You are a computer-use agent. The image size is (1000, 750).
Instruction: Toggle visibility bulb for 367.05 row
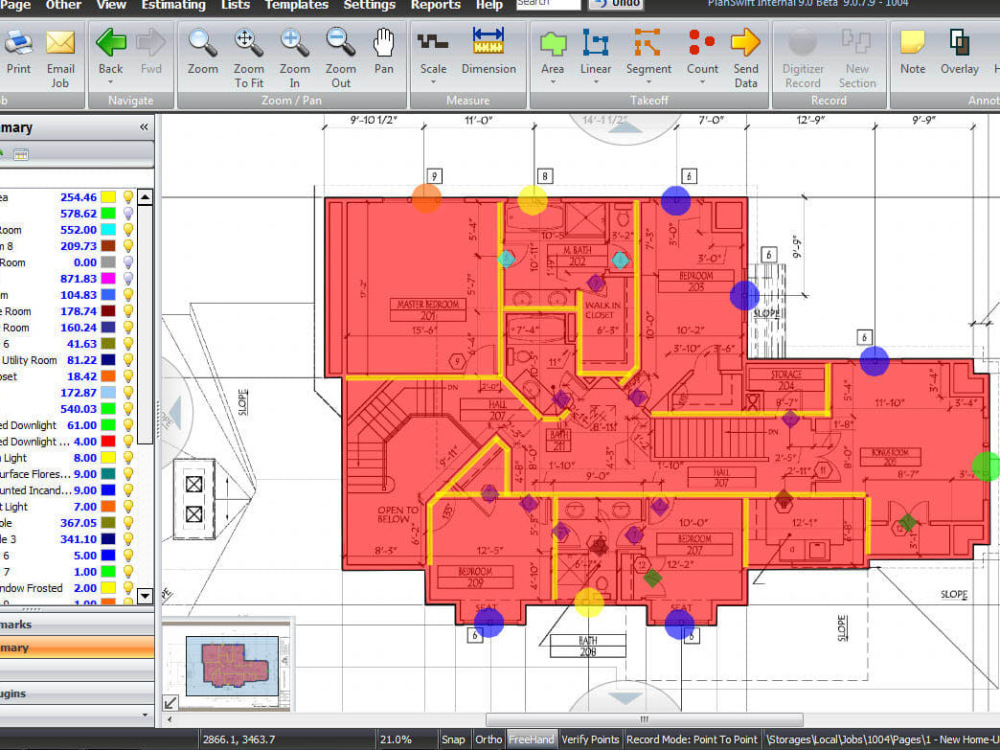[x=128, y=523]
